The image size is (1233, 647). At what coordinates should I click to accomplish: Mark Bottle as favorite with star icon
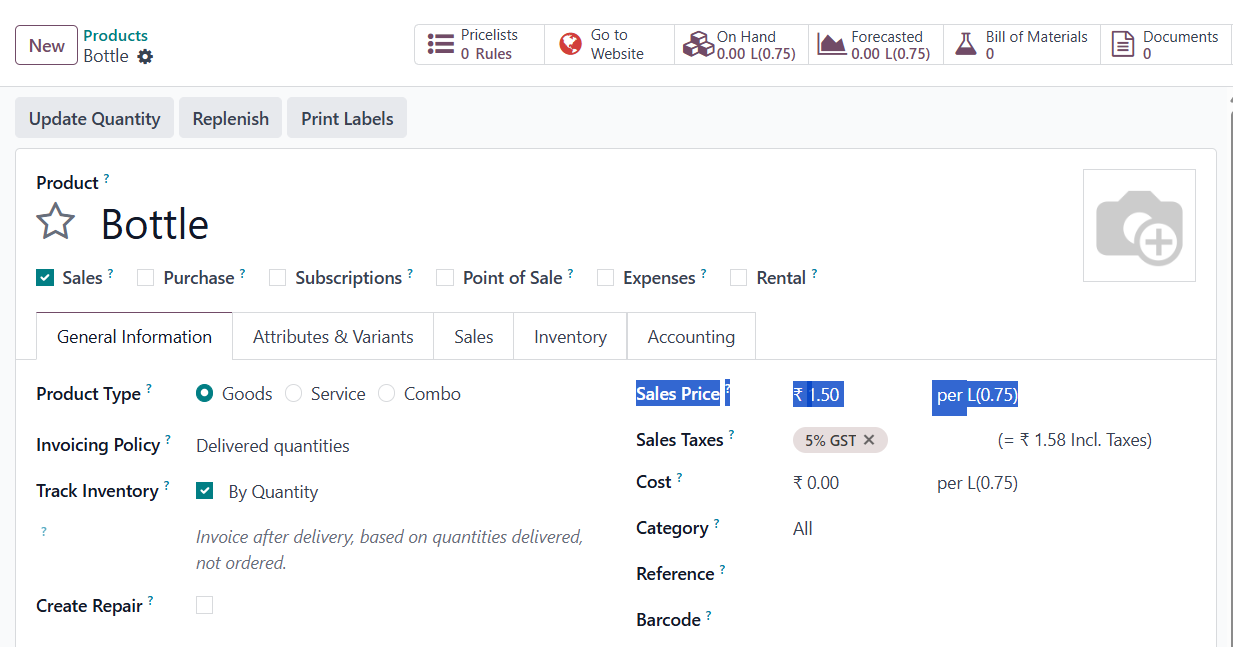(x=56, y=222)
